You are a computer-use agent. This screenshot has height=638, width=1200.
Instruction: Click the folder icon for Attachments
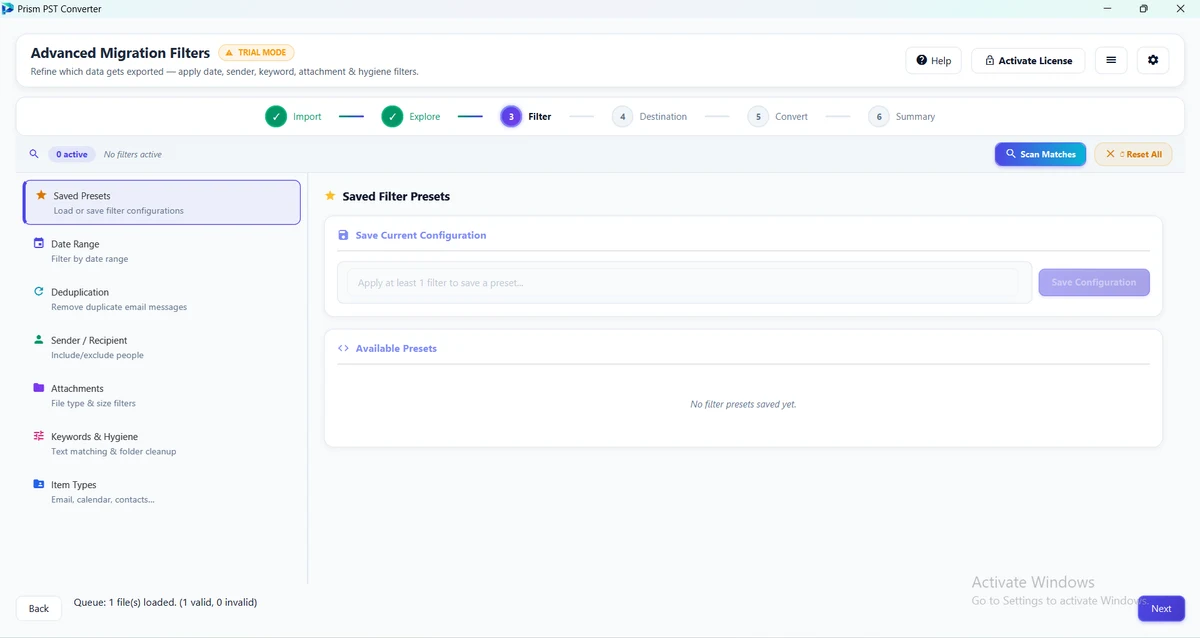[x=39, y=387]
